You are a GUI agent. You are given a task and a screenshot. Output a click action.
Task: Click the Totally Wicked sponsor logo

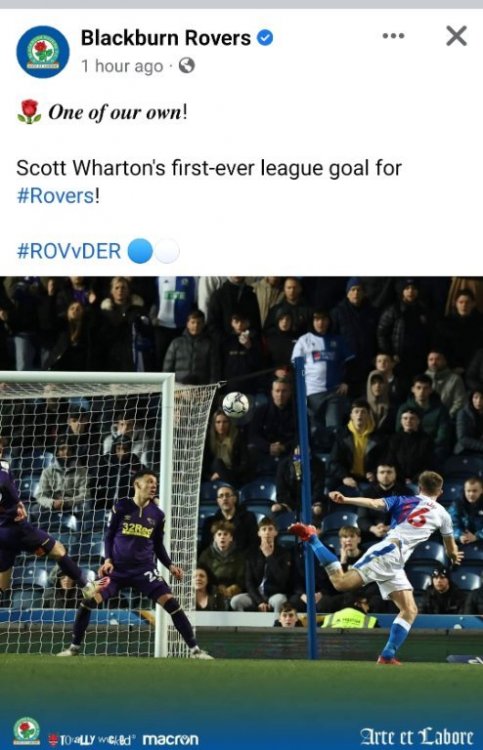point(92,740)
